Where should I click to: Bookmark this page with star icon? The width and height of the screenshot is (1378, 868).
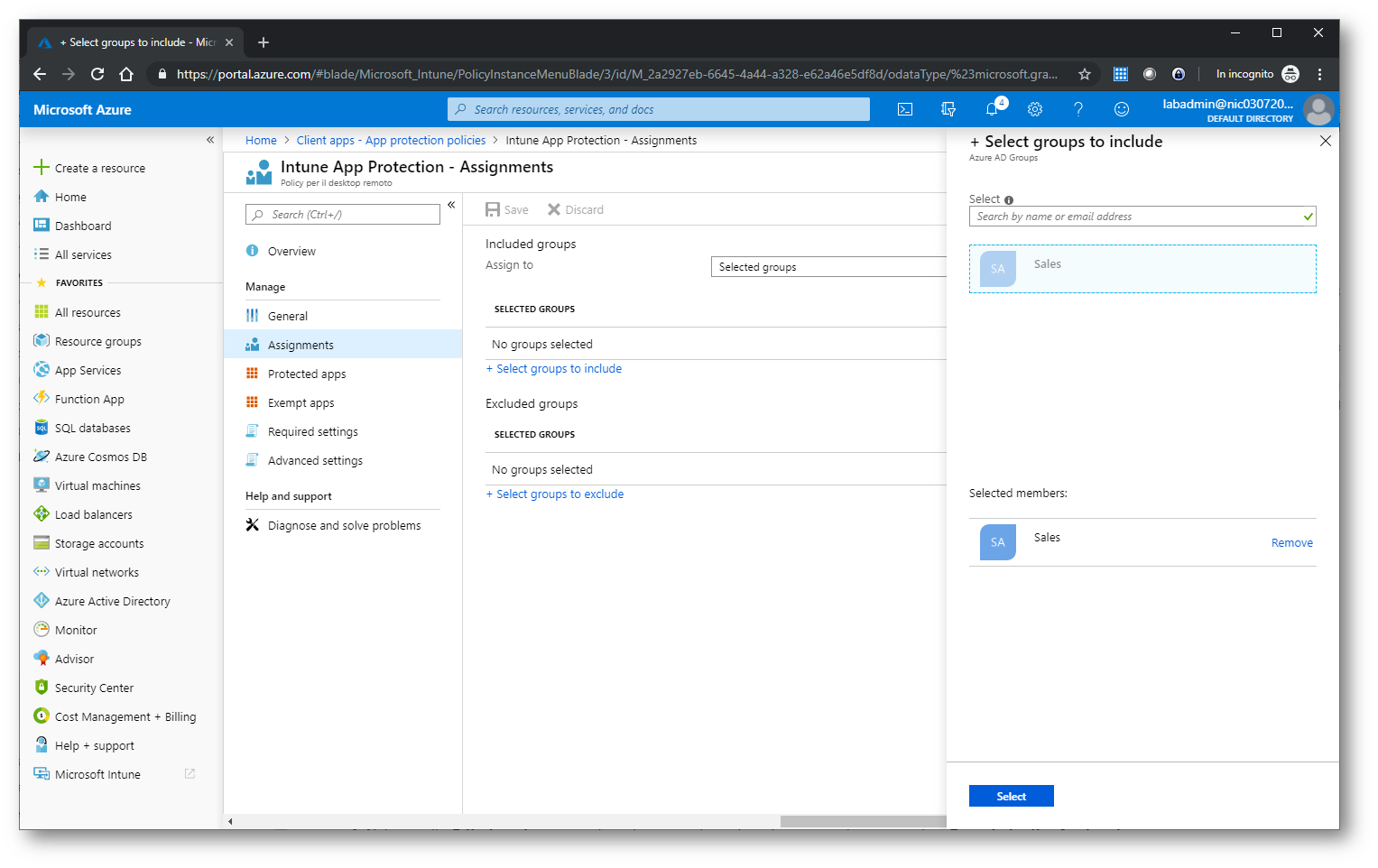click(1085, 74)
